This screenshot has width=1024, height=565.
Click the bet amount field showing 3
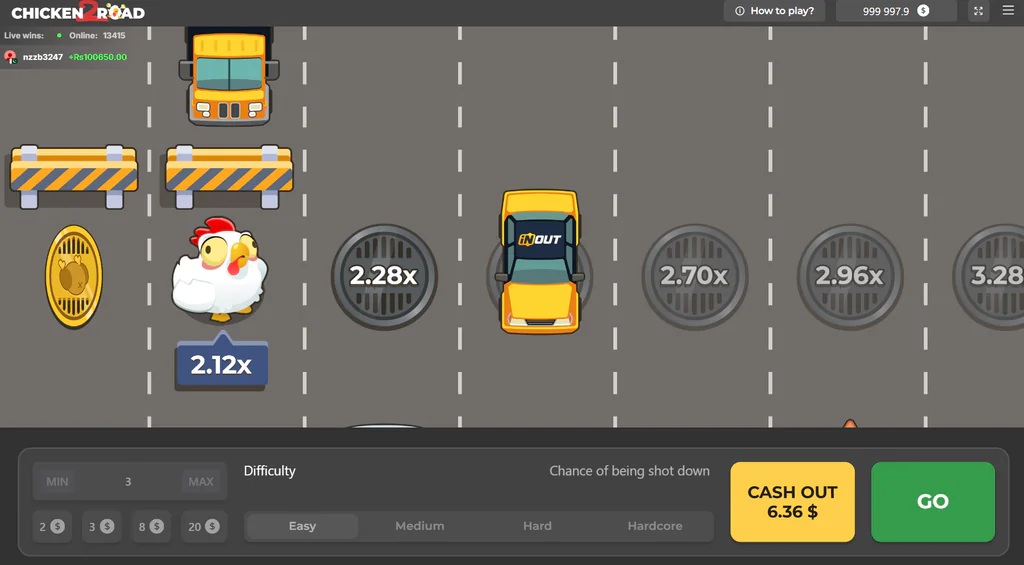point(129,481)
